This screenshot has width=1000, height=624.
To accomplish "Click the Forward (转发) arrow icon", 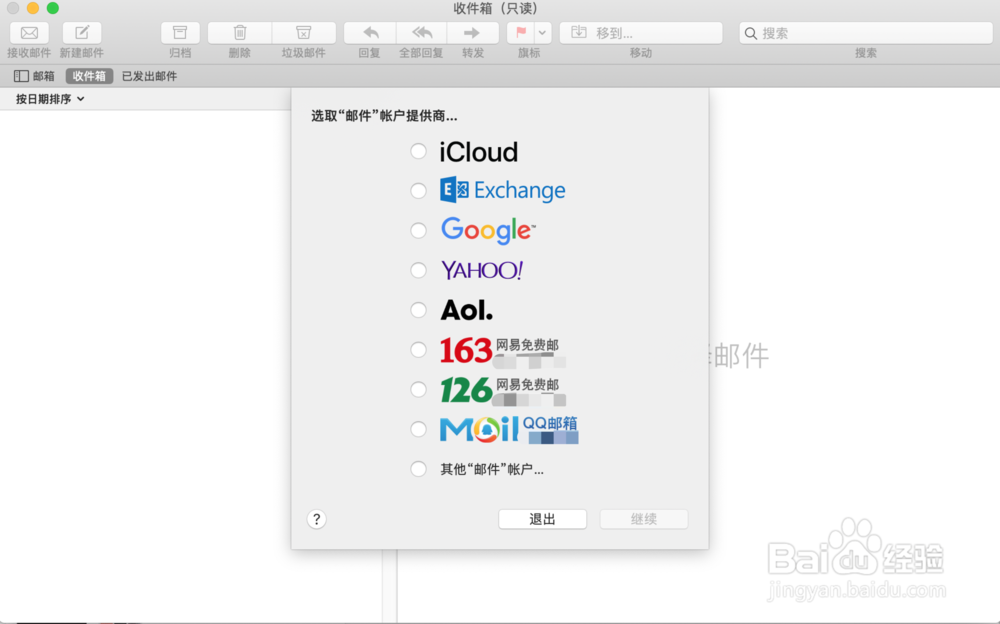I will click(x=472, y=33).
